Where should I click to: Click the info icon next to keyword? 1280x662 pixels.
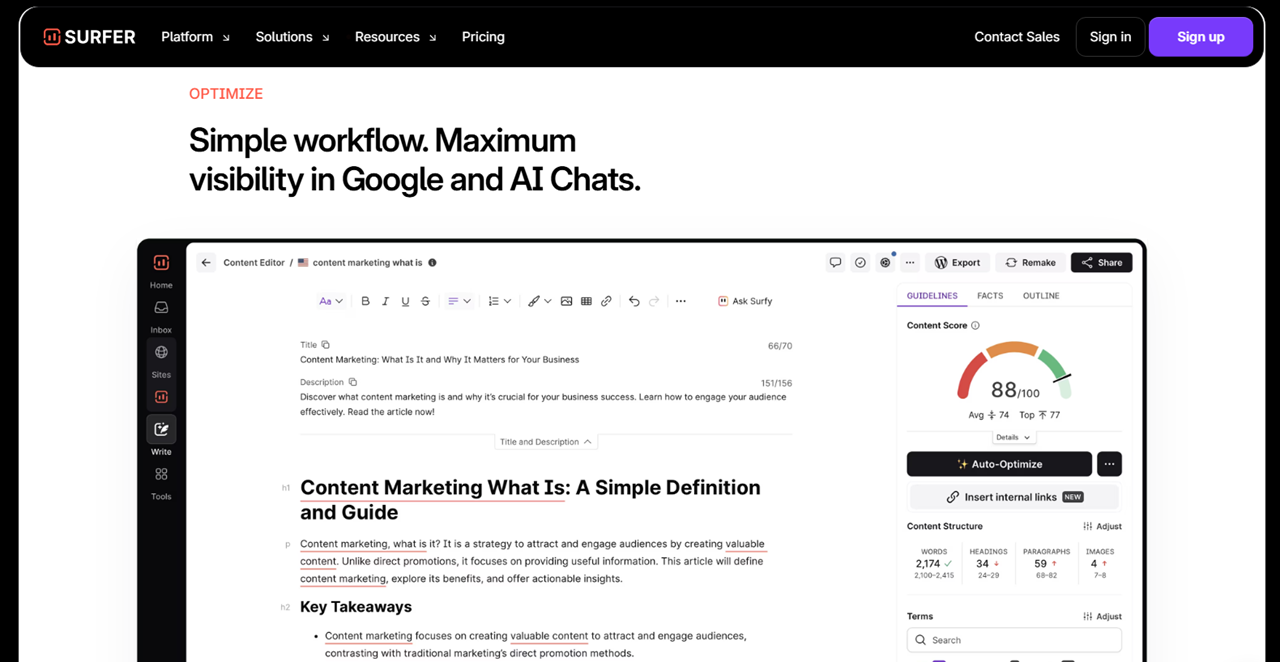coord(432,263)
